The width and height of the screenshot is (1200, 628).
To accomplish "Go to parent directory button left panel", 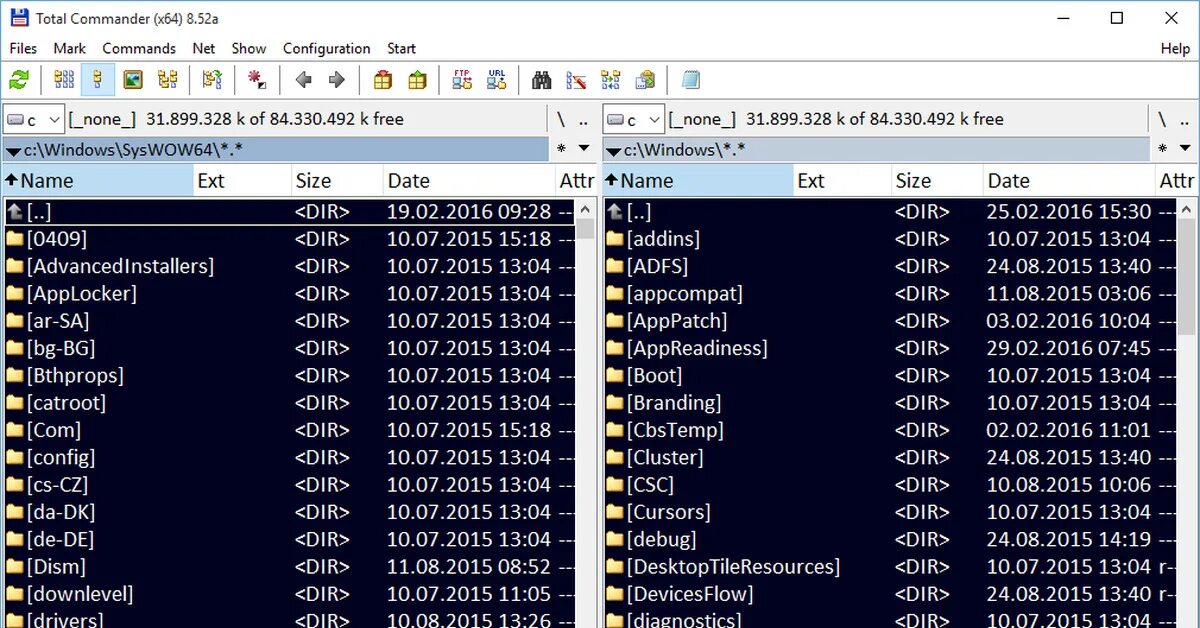I will point(584,119).
